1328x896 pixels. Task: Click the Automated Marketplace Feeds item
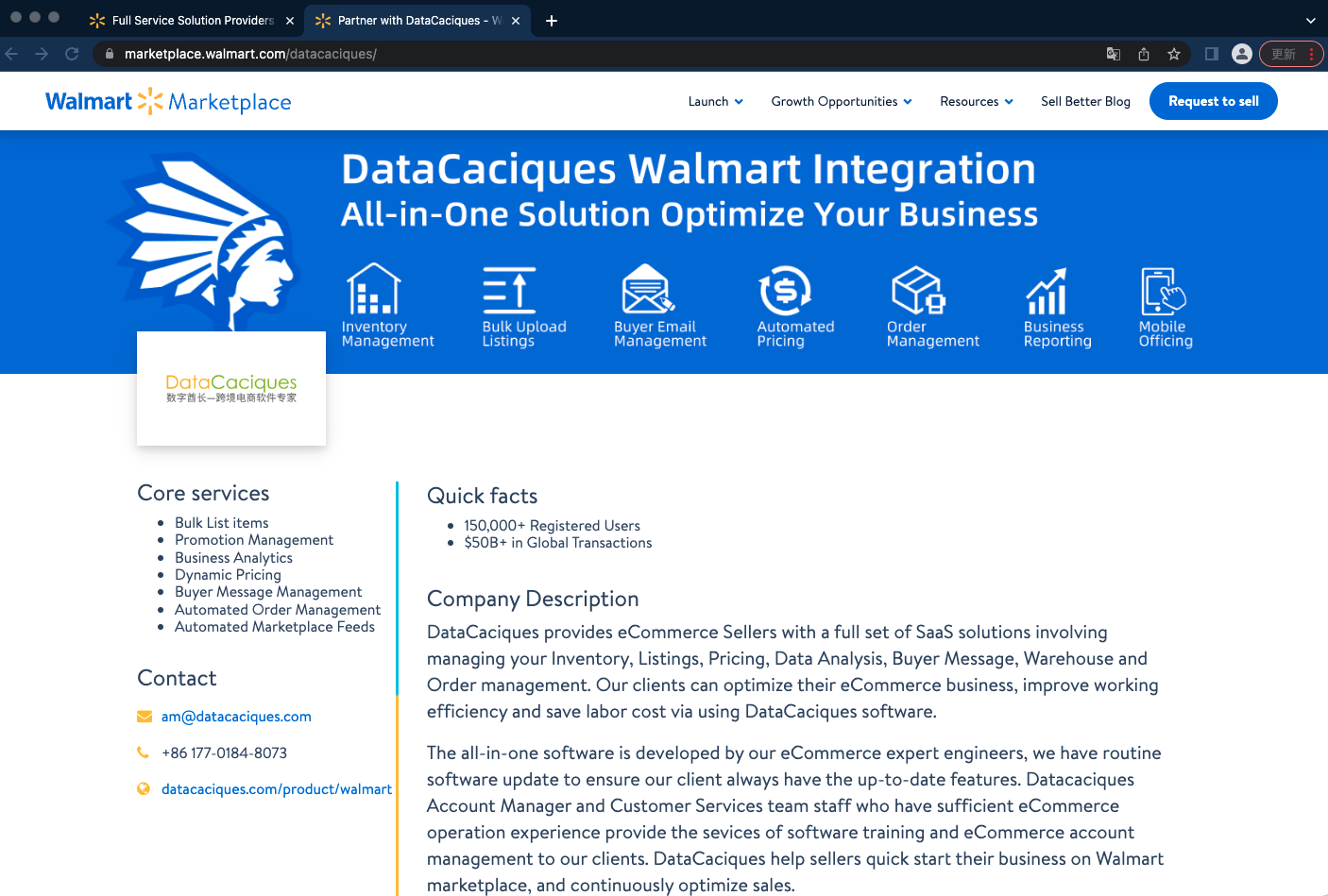pyautogui.click(x=275, y=627)
